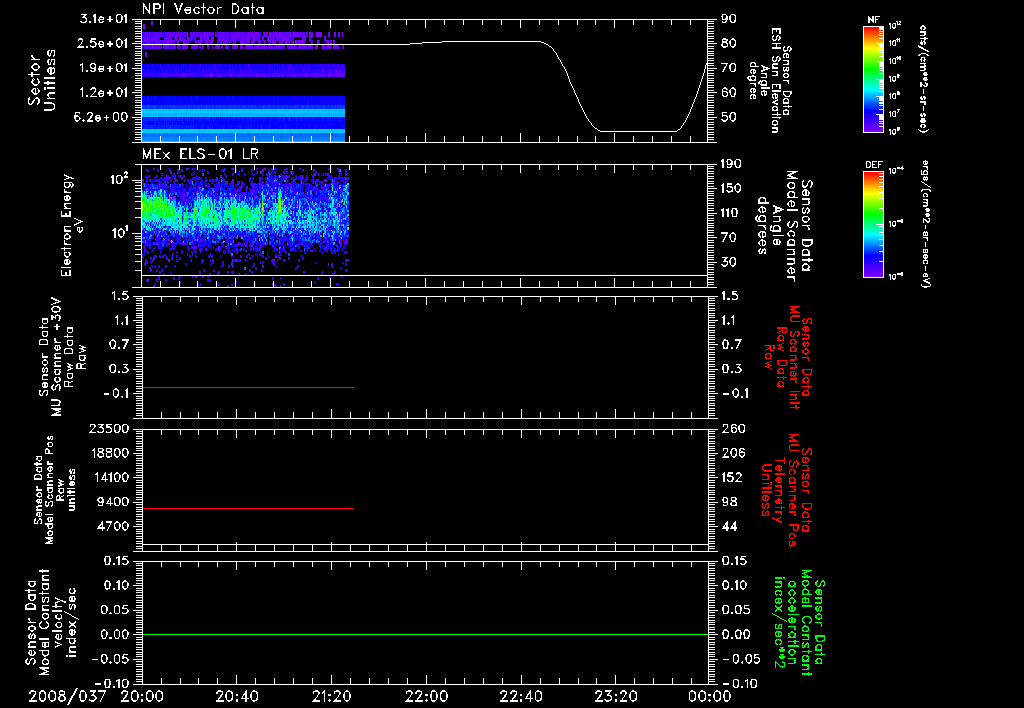The height and width of the screenshot is (708, 1024).
Task: Click the green zero line in velocity panel
Action: coord(425,634)
